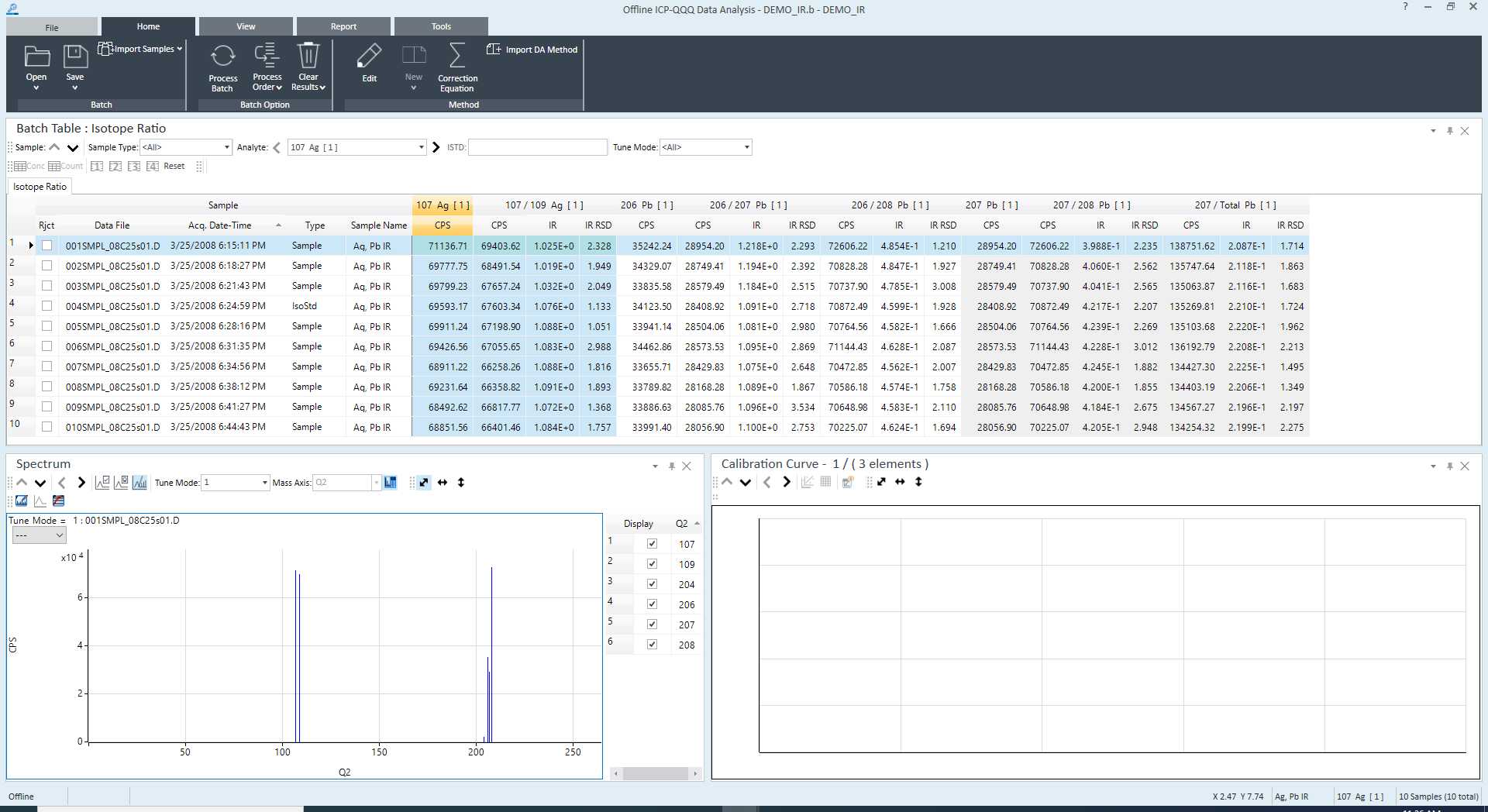Click blue spectrum overlay icon in second toolbar row
The width and height of the screenshot is (1488, 812).
click(22, 501)
